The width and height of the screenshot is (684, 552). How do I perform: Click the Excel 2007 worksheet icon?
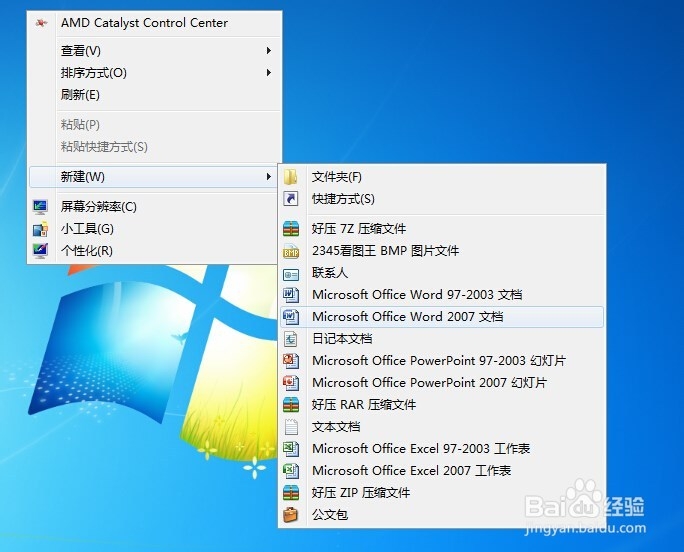click(x=291, y=470)
